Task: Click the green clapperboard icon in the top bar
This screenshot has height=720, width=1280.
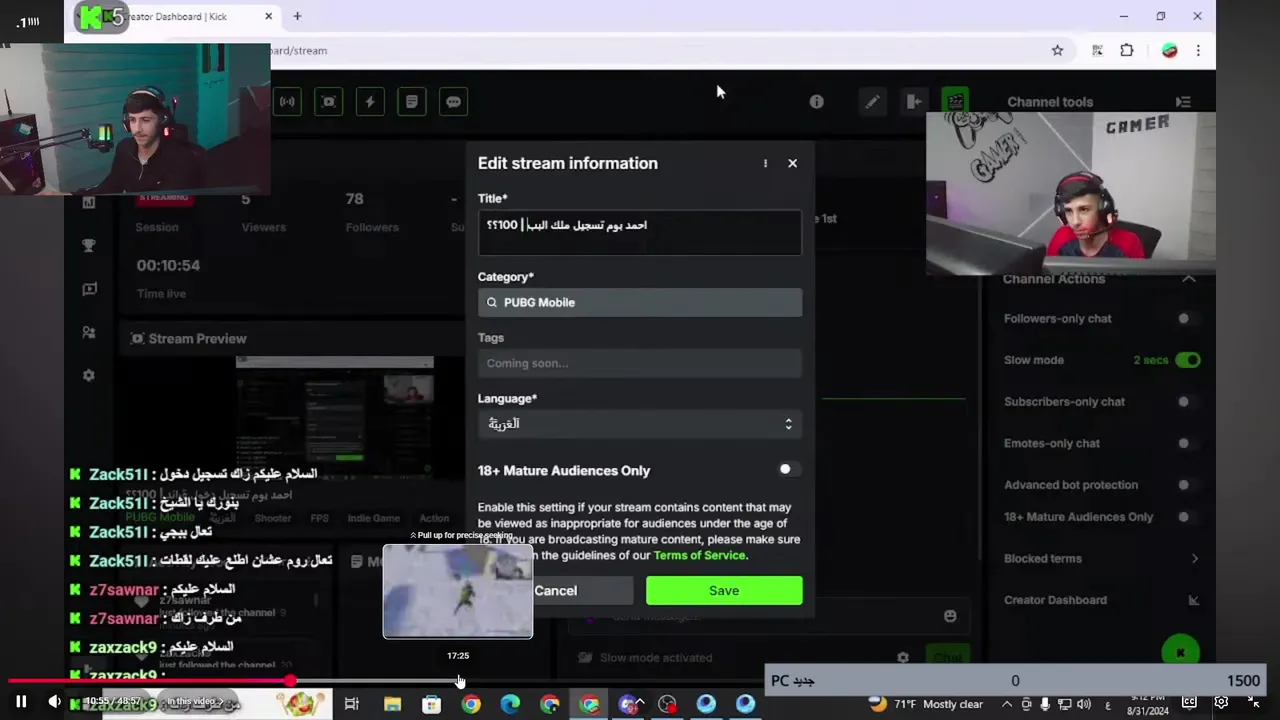Action: pos(955,101)
